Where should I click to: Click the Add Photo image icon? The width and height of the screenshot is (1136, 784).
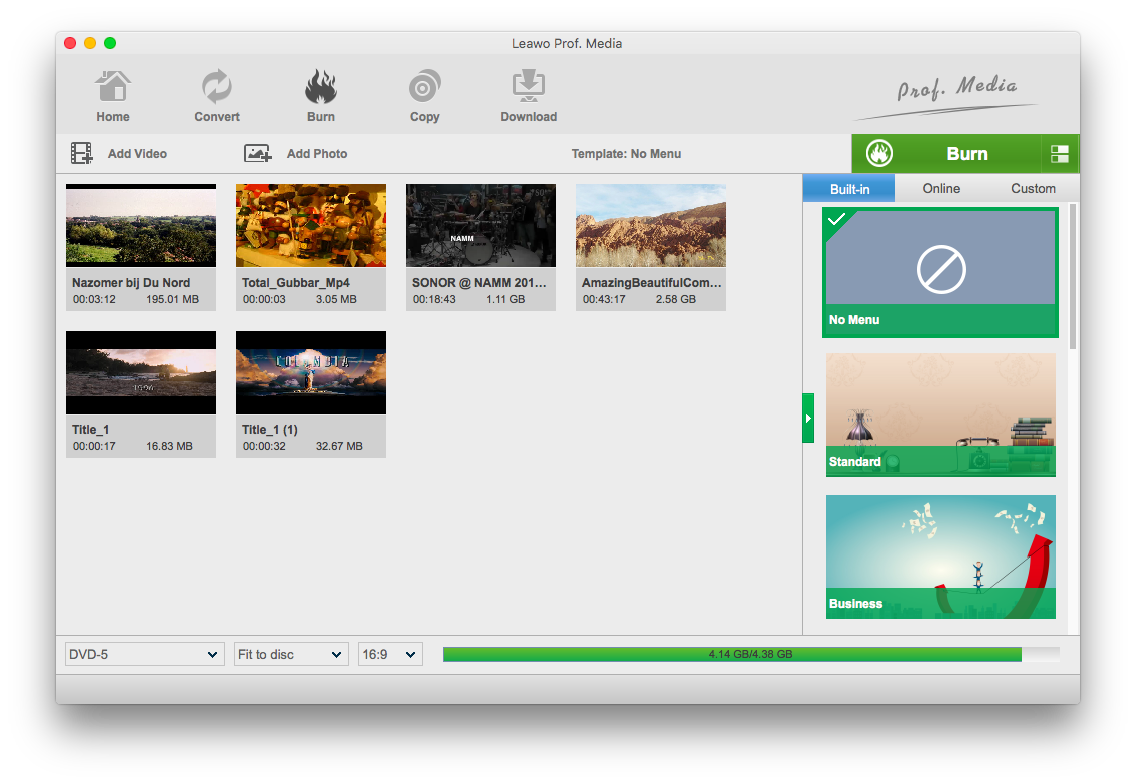coord(258,154)
